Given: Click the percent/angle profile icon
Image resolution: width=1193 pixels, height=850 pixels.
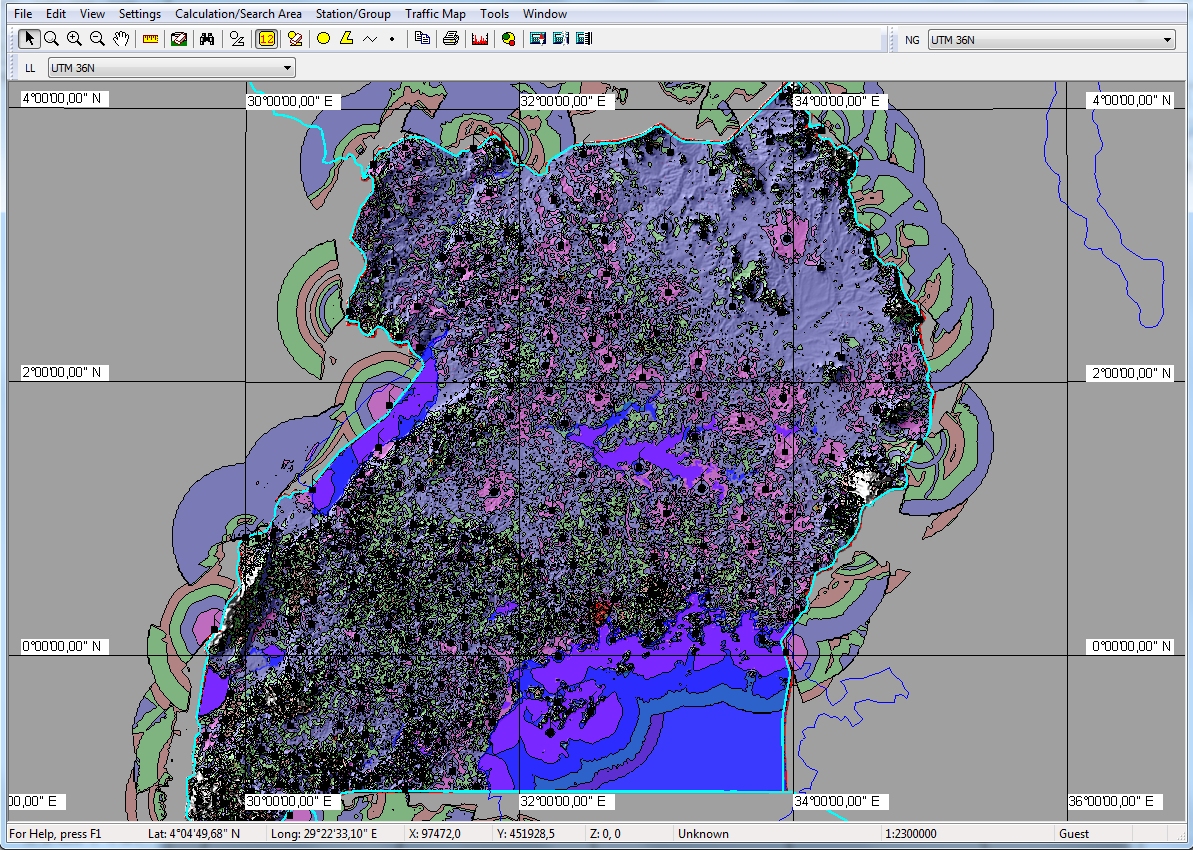Looking at the screenshot, I should pos(237,39).
